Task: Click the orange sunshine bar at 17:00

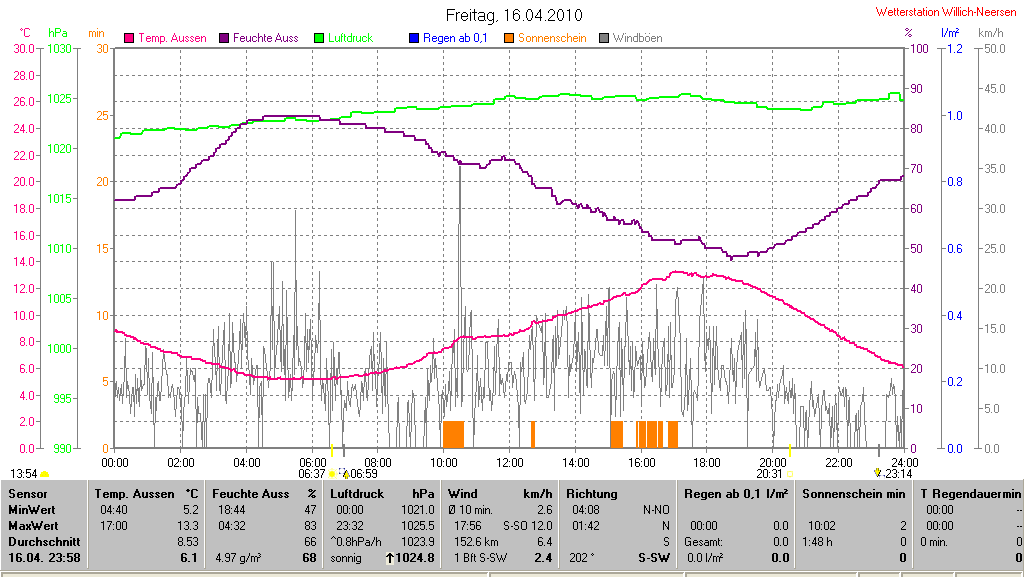Action: click(673, 435)
